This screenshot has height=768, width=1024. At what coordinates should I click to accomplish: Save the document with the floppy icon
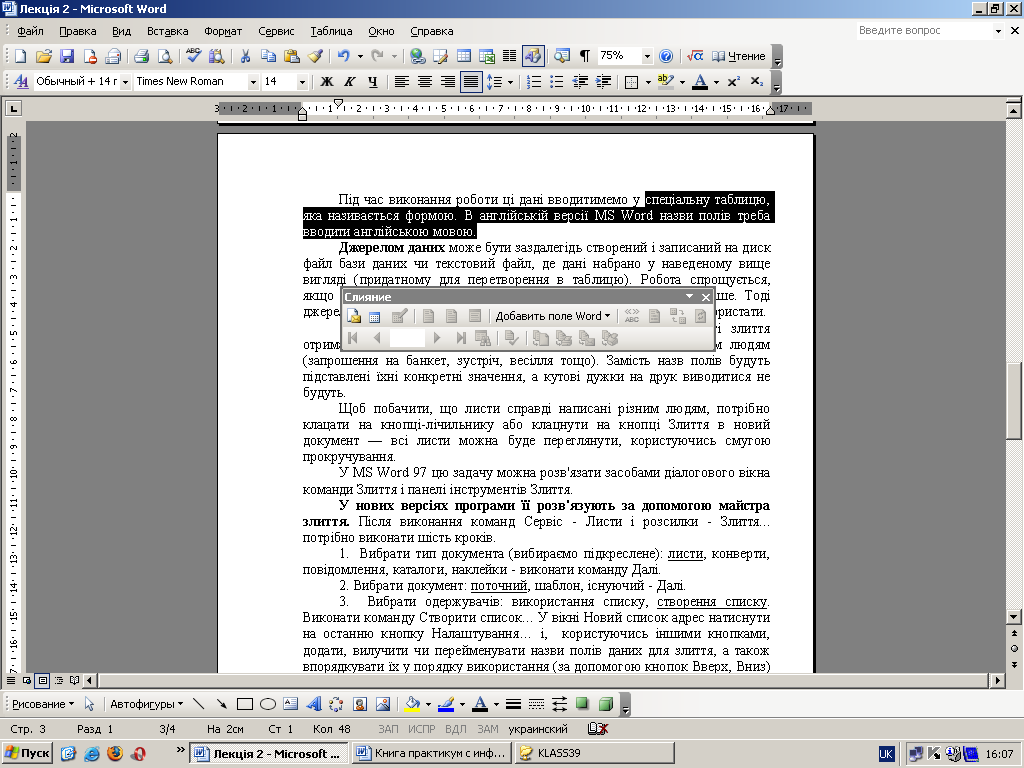coord(67,56)
